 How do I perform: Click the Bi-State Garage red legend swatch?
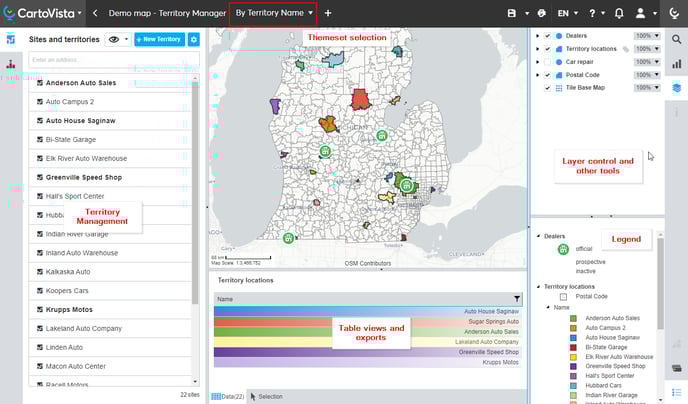[573, 347]
